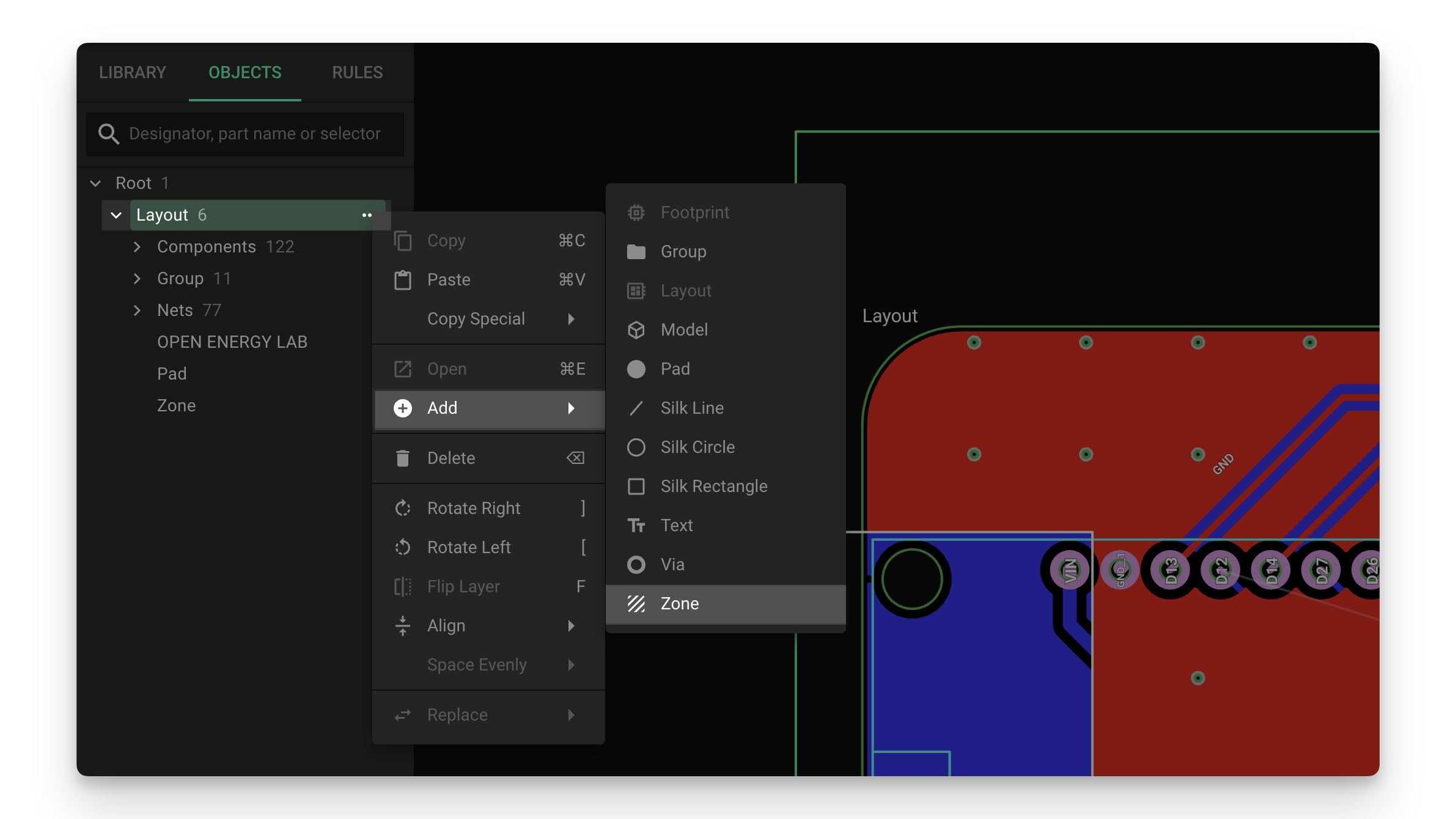Click the Layout label on canvas
Viewport: 1456px width, 819px height.
click(x=889, y=316)
